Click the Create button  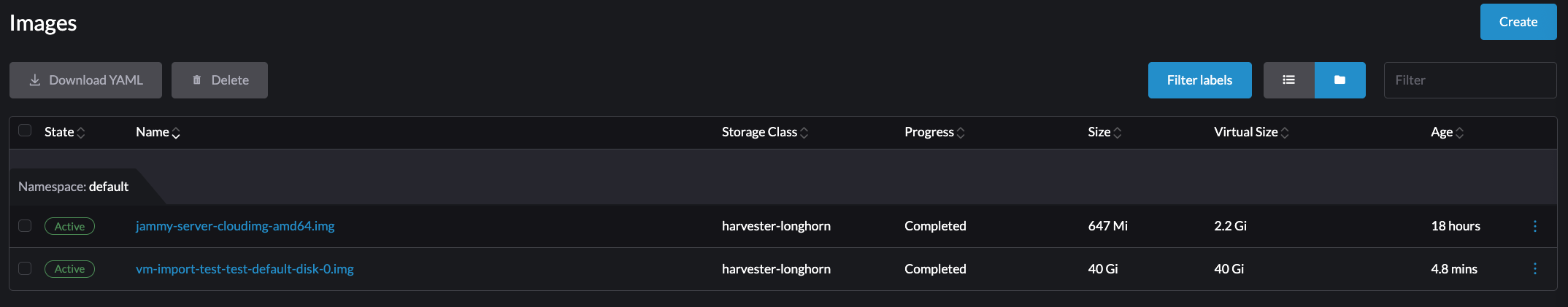[1518, 22]
